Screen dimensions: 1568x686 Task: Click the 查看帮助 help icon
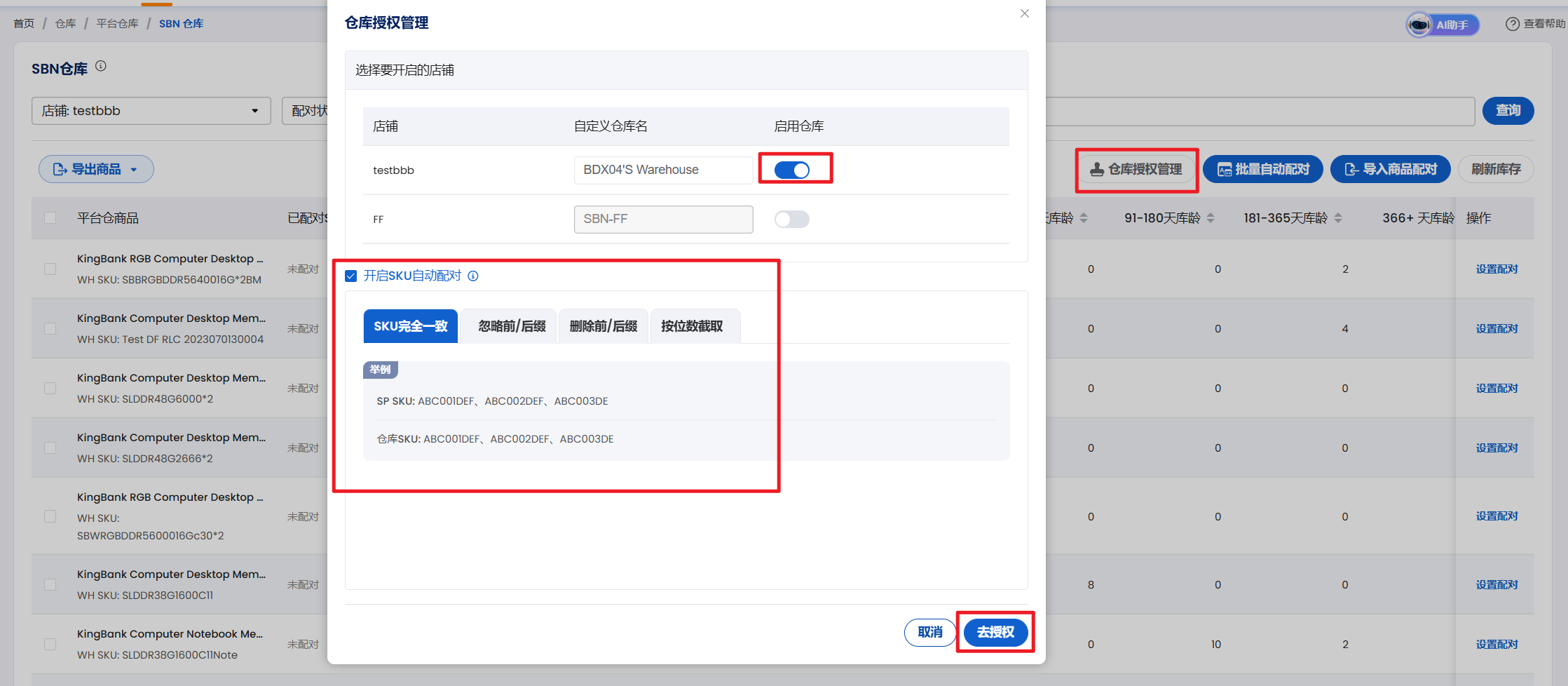point(1513,24)
